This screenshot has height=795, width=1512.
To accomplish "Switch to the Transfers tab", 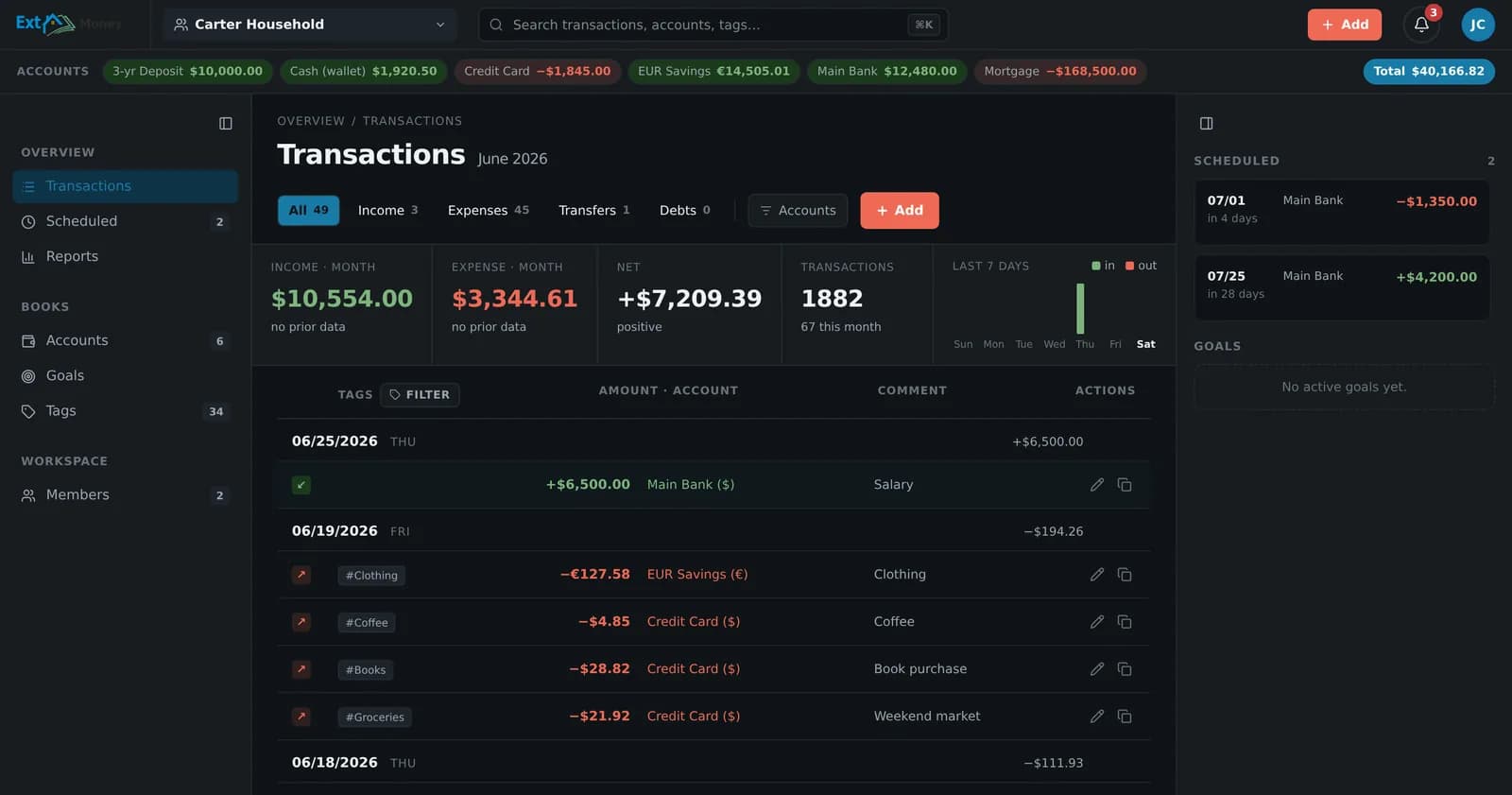I will [x=593, y=211].
